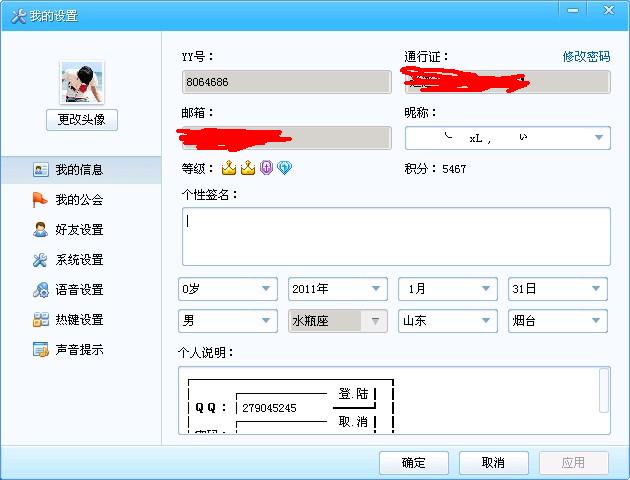Viewport: 630px width, 480px height.
Task: Open the zodiac dropdown showing 水瓶座
Action: pyautogui.click(x=338, y=321)
